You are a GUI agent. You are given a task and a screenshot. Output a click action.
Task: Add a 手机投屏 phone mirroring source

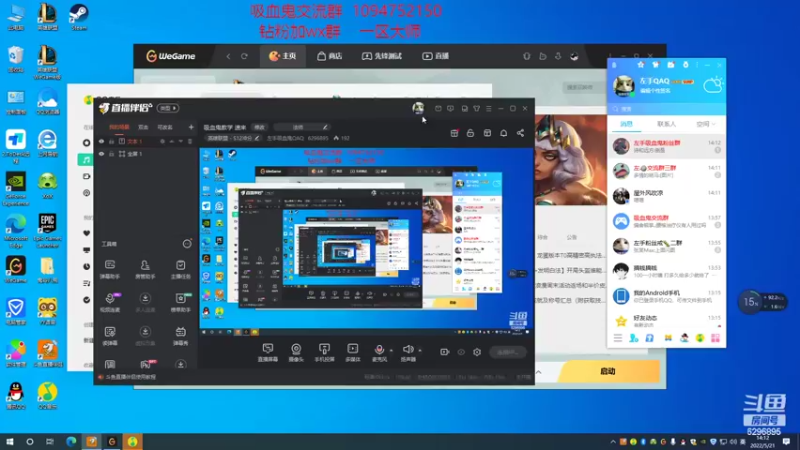tap(324, 352)
